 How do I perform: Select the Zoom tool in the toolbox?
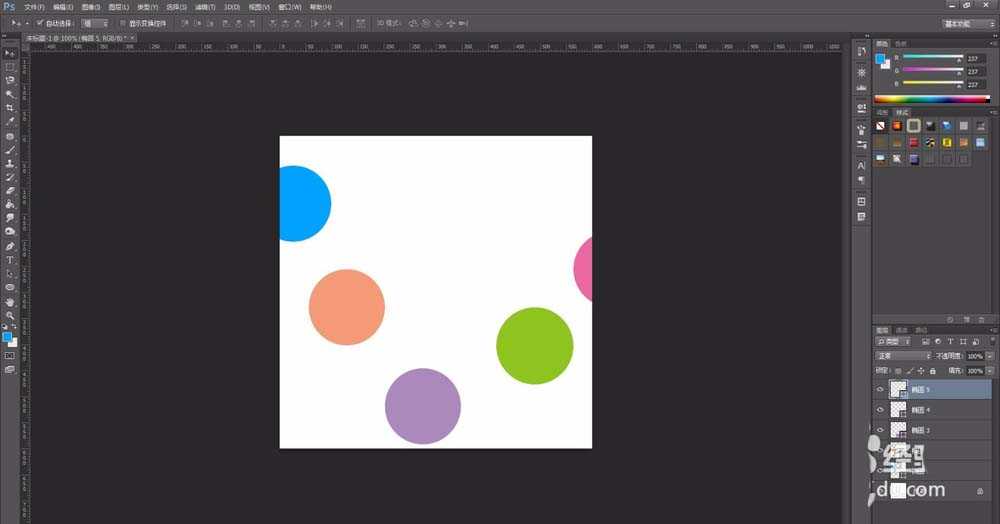pos(10,315)
